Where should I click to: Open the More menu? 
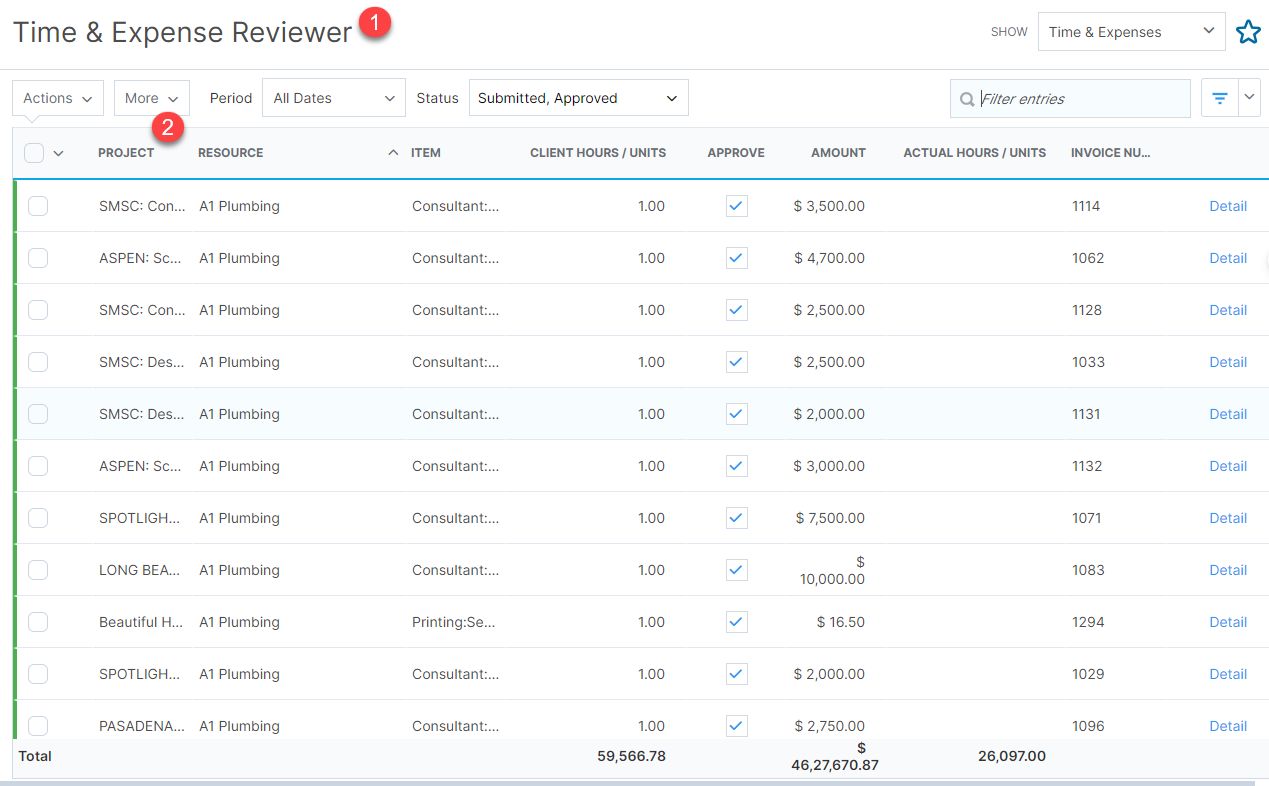152,98
